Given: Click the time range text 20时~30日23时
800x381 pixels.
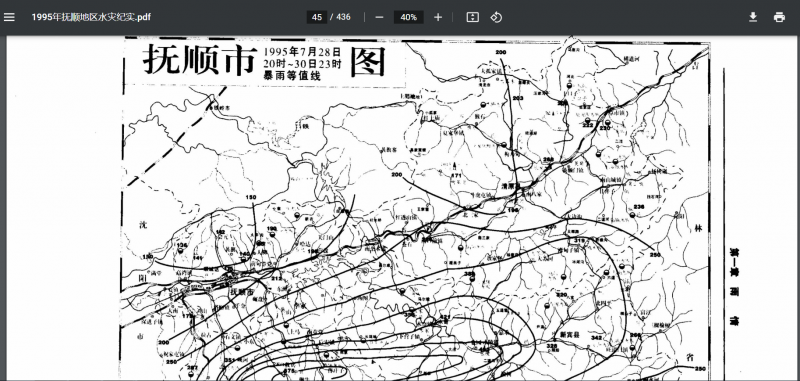Looking at the screenshot, I should [x=302, y=64].
